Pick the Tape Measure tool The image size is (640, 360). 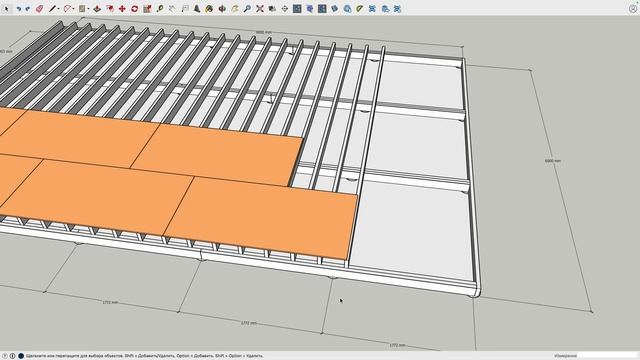[160, 9]
